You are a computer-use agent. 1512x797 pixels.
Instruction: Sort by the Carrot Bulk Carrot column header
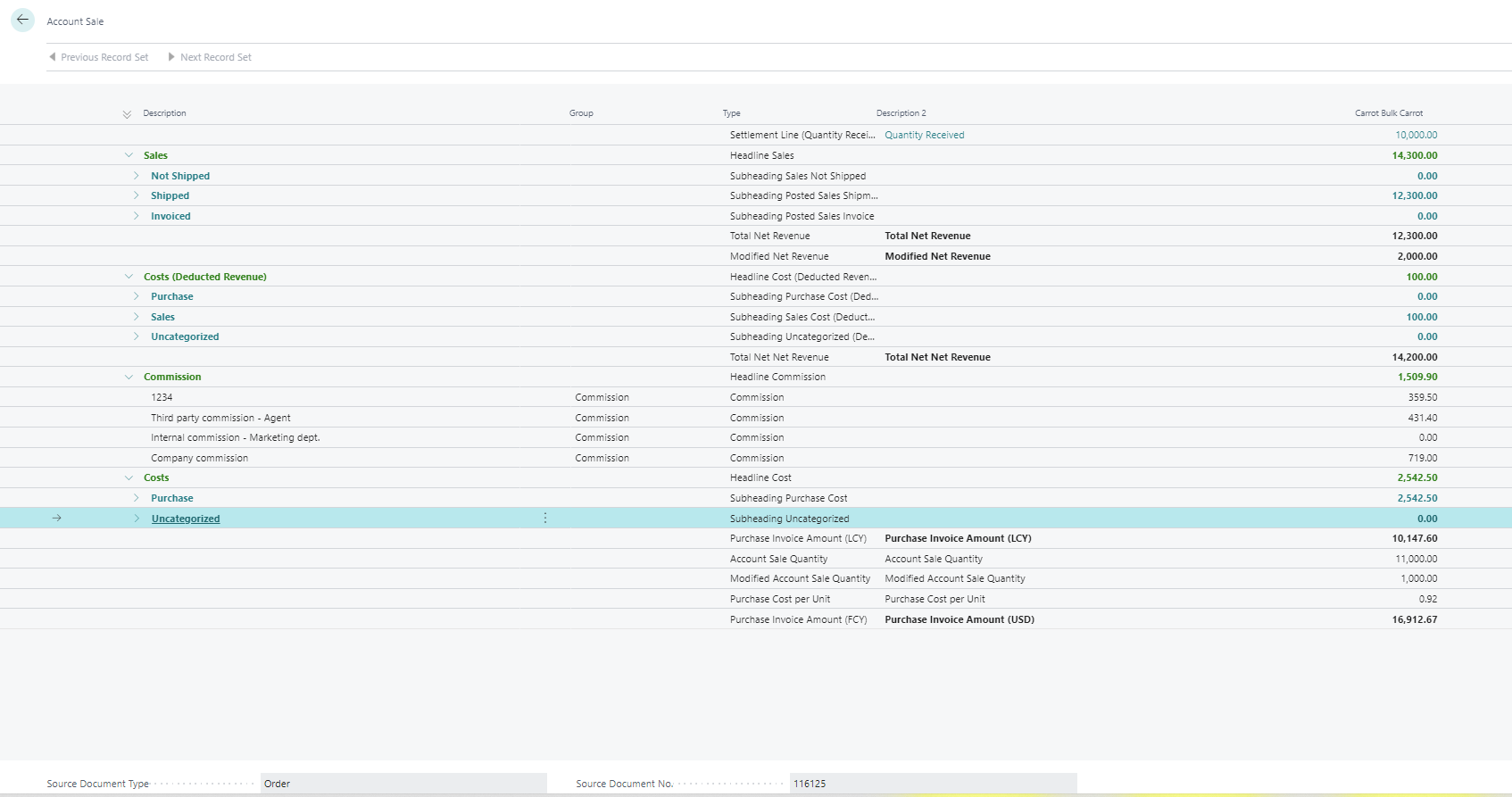point(1388,113)
